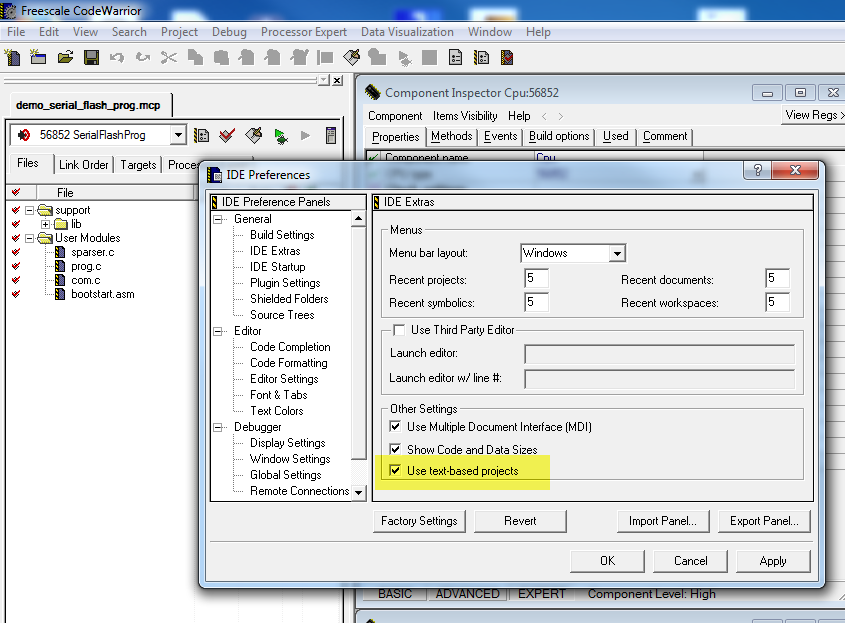Viewport: 845px width, 623px height.
Task: Click Apply in IDE Preferences
Action: [x=773, y=561]
